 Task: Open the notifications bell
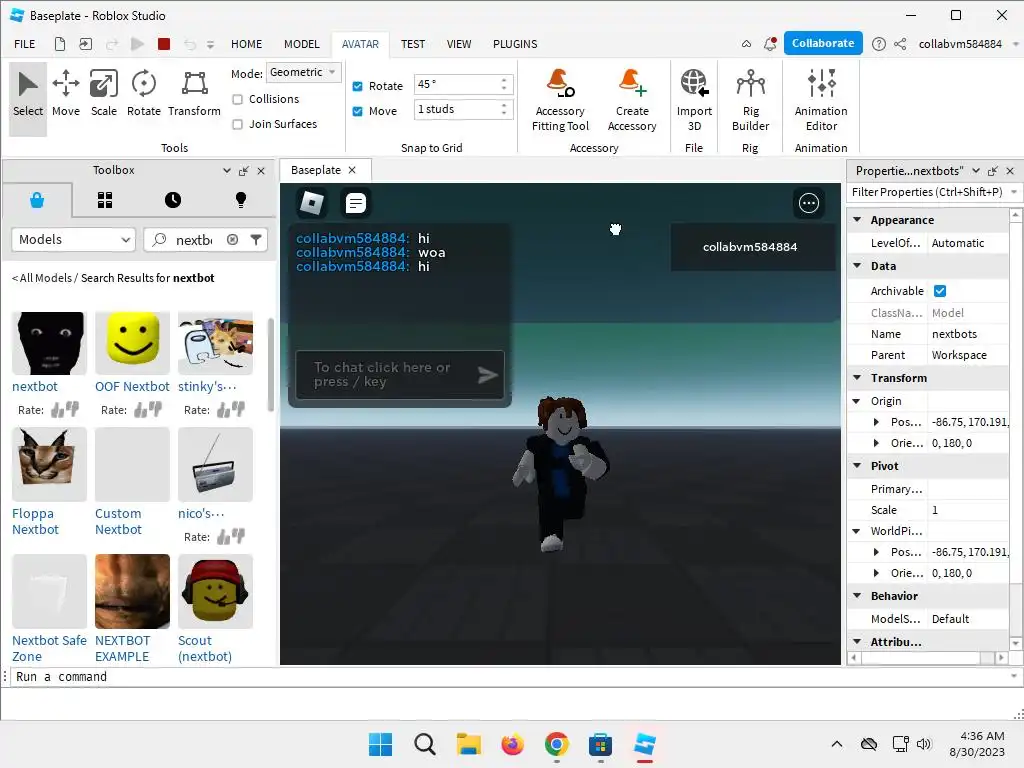coord(771,44)
